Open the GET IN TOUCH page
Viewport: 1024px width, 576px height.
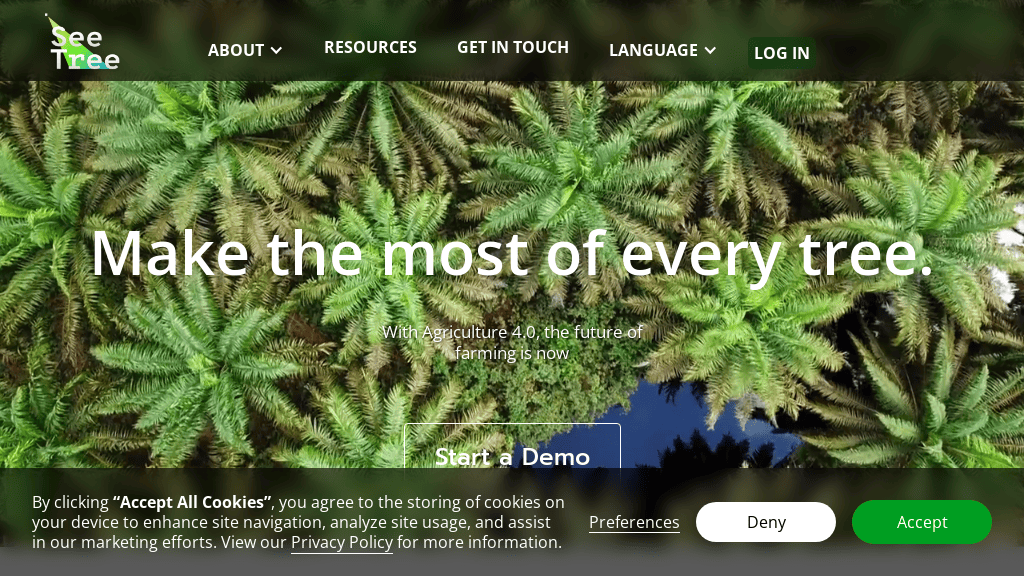pyautogui.click(x=512, y=47)
